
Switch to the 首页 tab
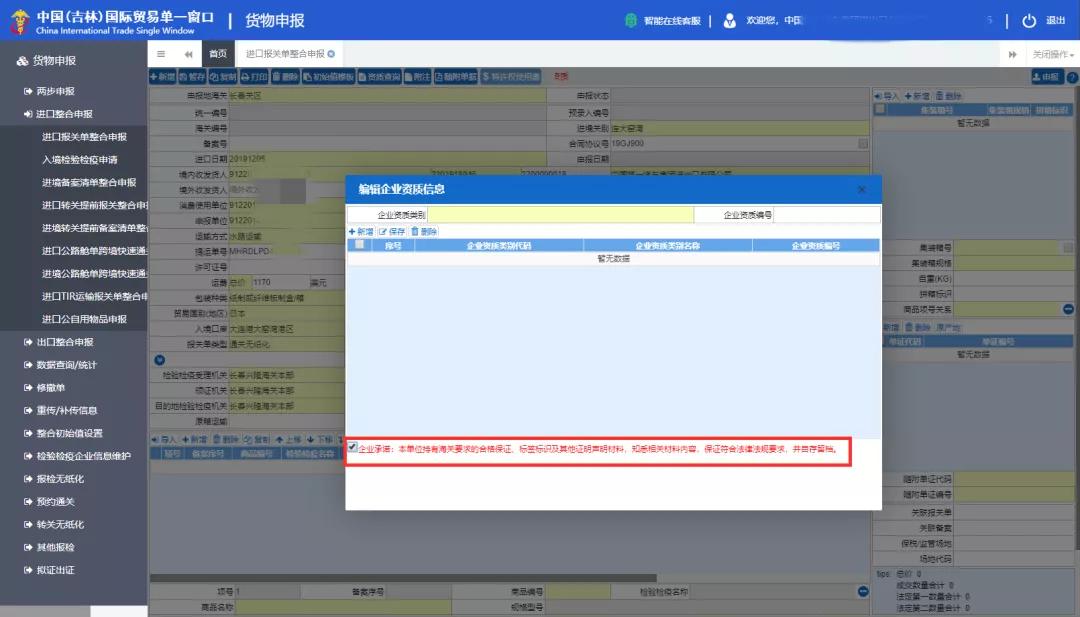pyautogui.click(x=217, y=53)
